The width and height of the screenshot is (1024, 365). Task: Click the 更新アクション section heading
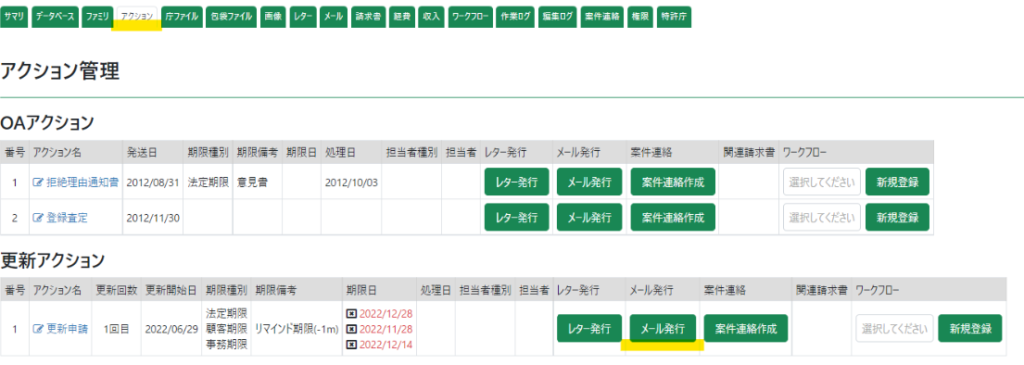pyautogui.click(x=52, y=261)
